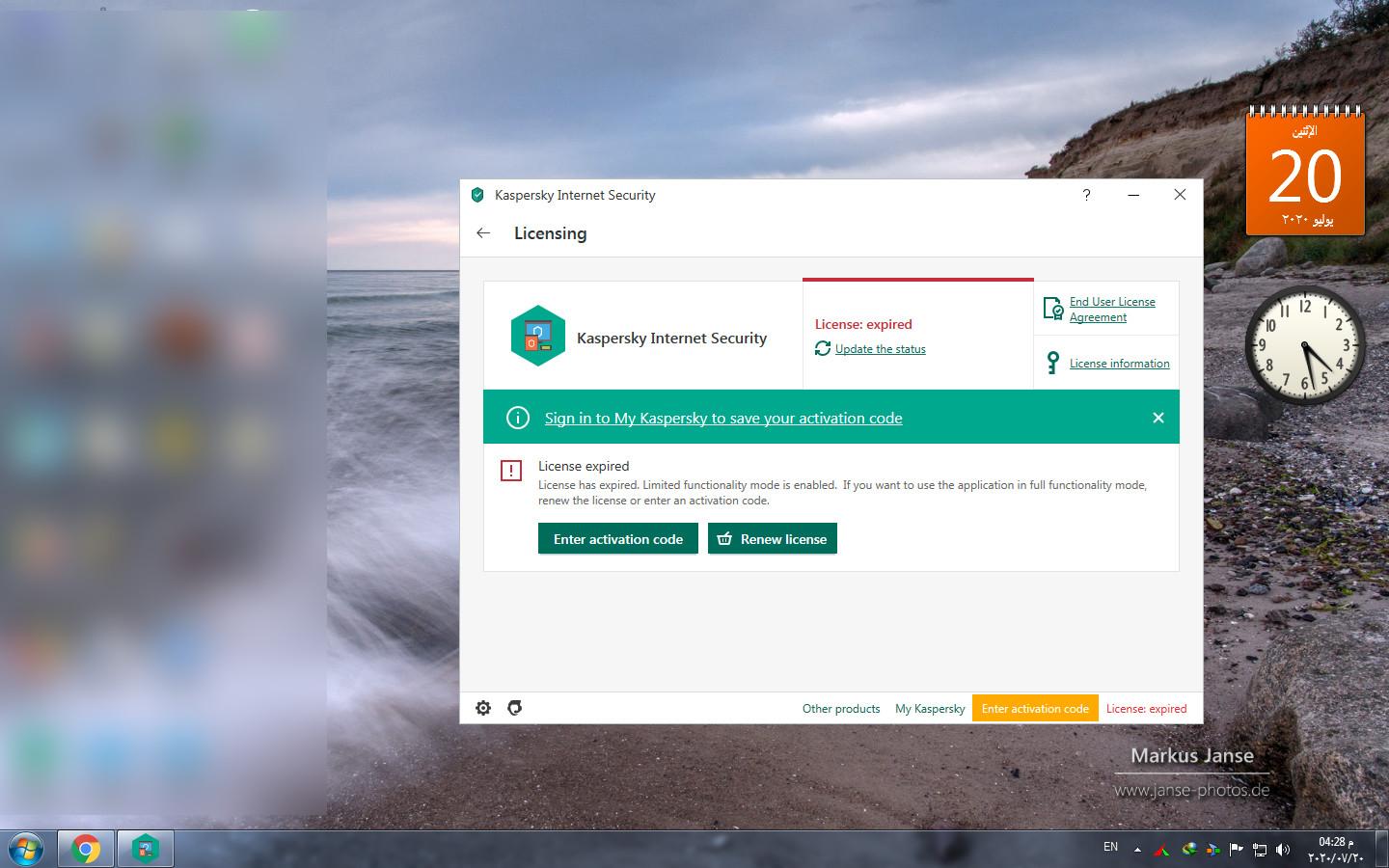Click the support agent icon next to the gear
Viewport: 1389px width, 868px height.
(515, 708)
